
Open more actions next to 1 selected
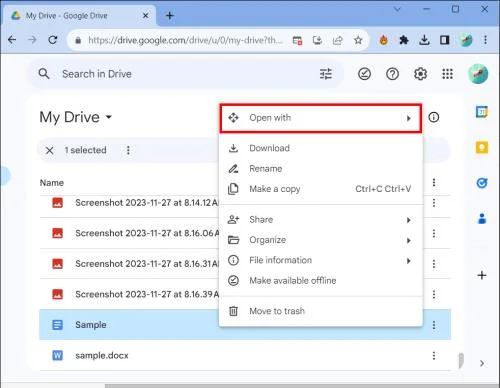128,150
